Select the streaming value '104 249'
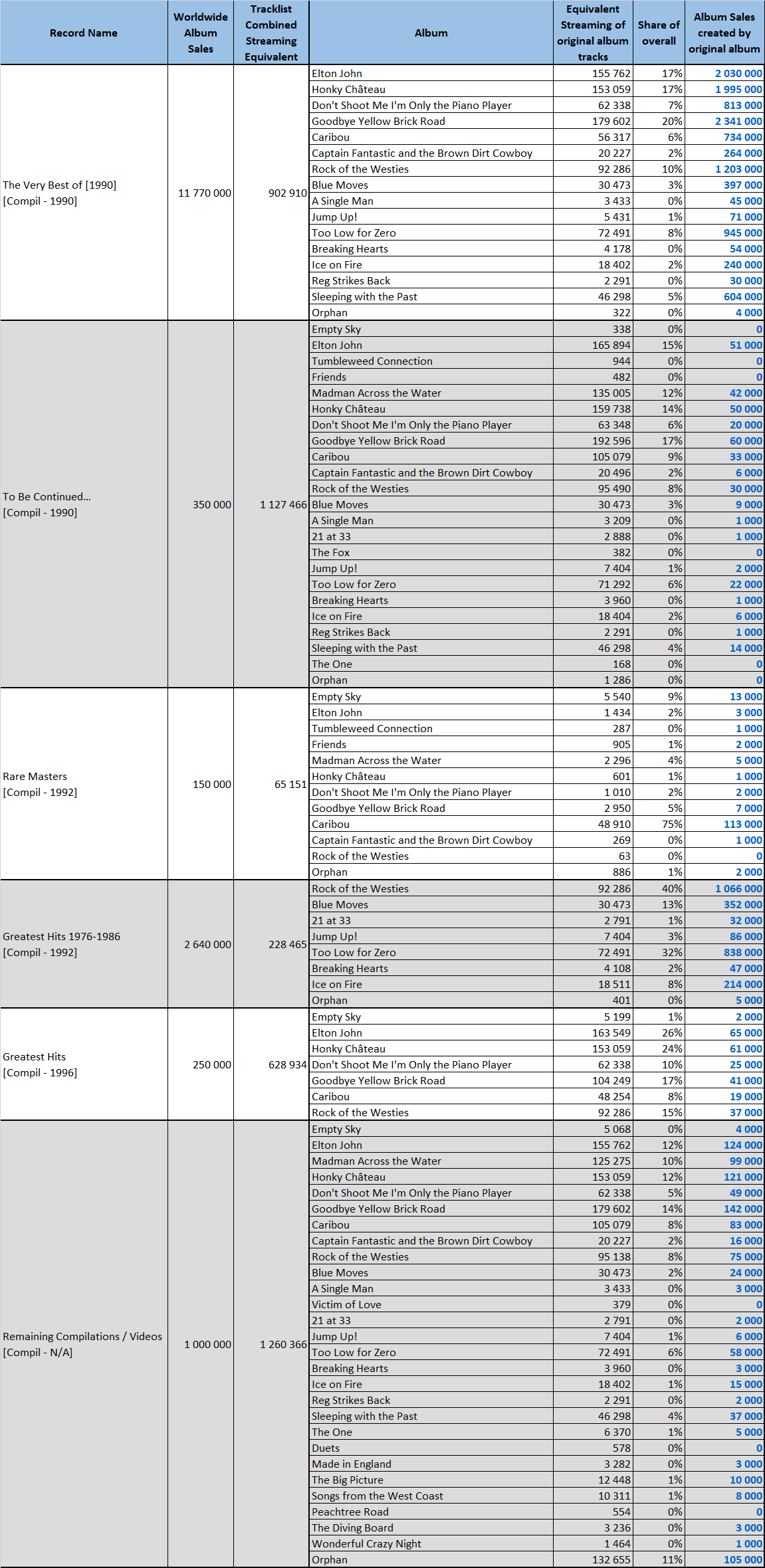Screen dimensions: 765x1568 point(611,1080)
